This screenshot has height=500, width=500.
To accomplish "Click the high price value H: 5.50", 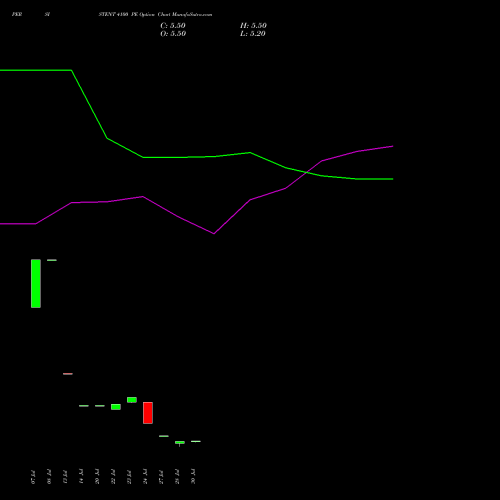I will (x=253, y=26).
